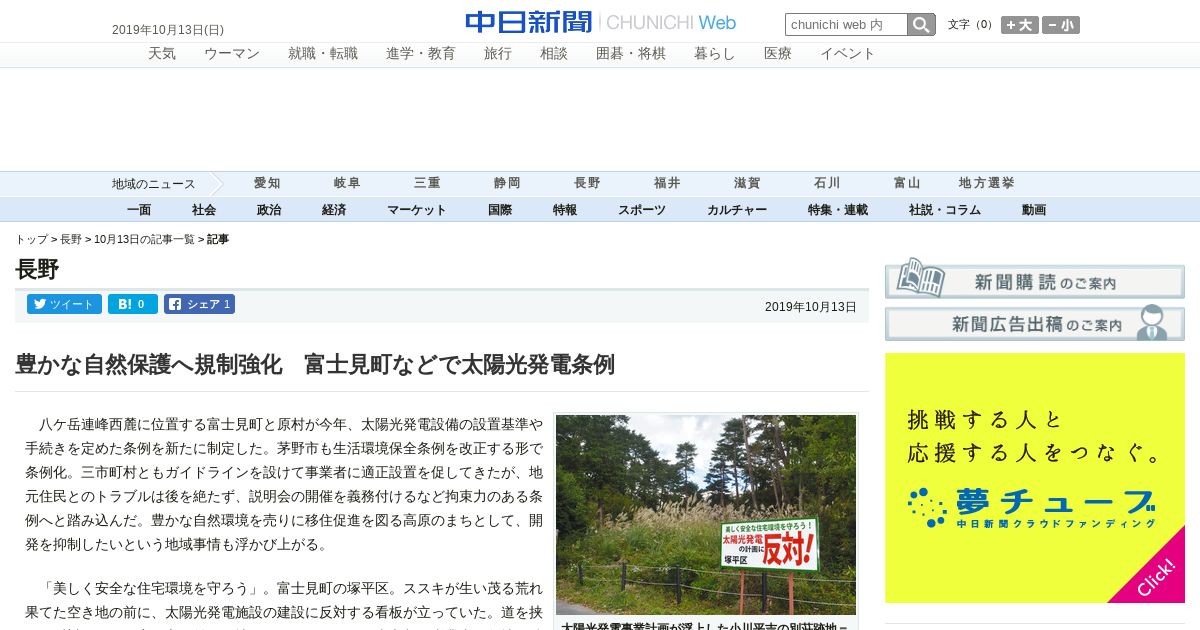Go to 一面 category
Screen dimensions: 1200x630
(x=139, y=210)
